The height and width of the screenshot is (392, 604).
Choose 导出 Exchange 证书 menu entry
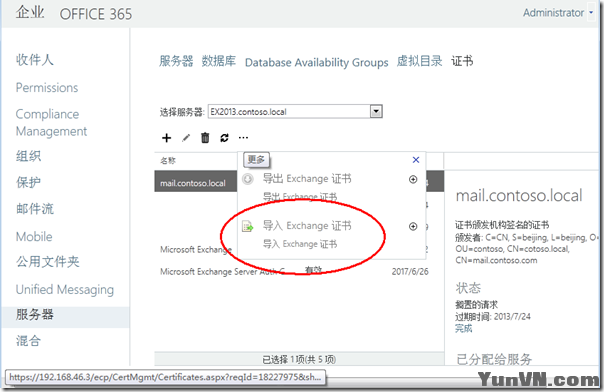(307, 179)
